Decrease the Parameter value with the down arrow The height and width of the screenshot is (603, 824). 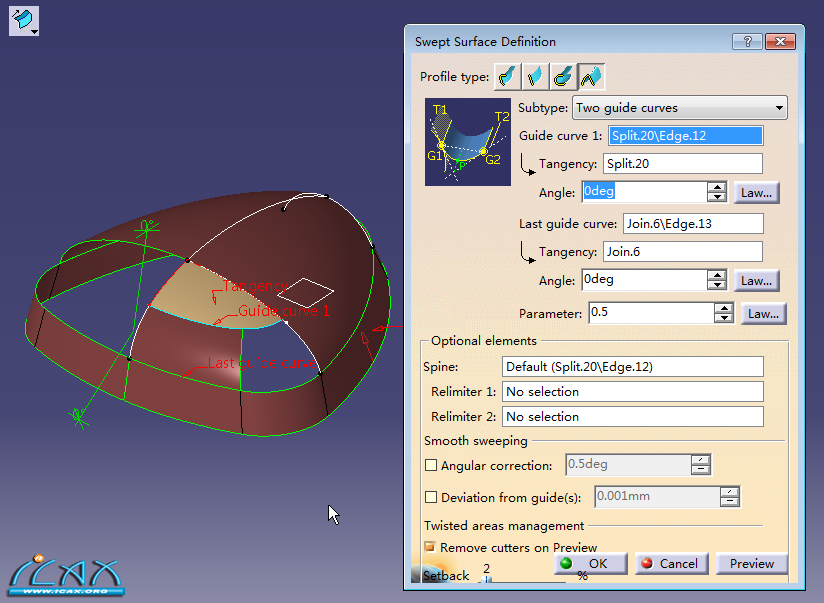click(724, 319)
